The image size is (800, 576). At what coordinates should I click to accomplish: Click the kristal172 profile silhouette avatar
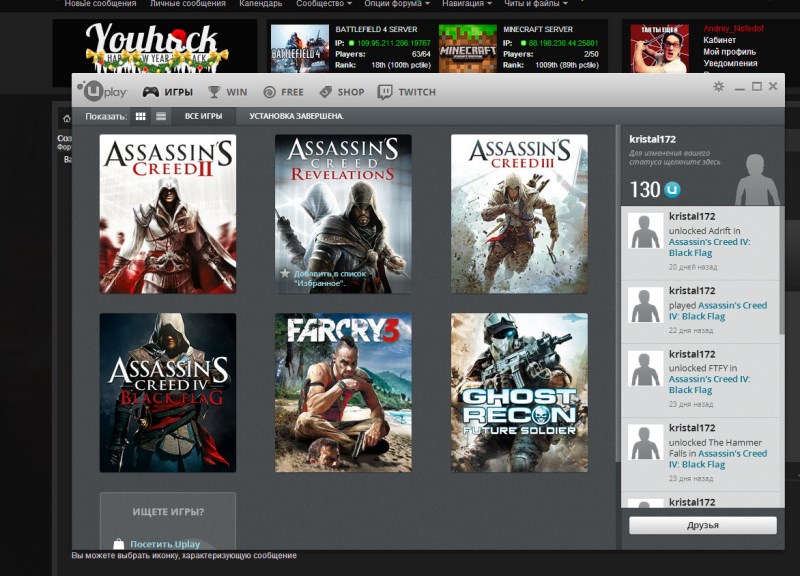757,180
